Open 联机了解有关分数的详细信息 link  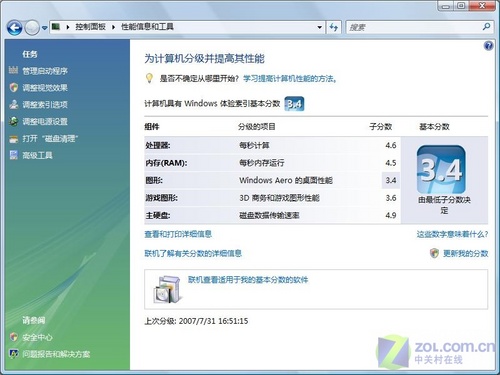coord(193,254)
